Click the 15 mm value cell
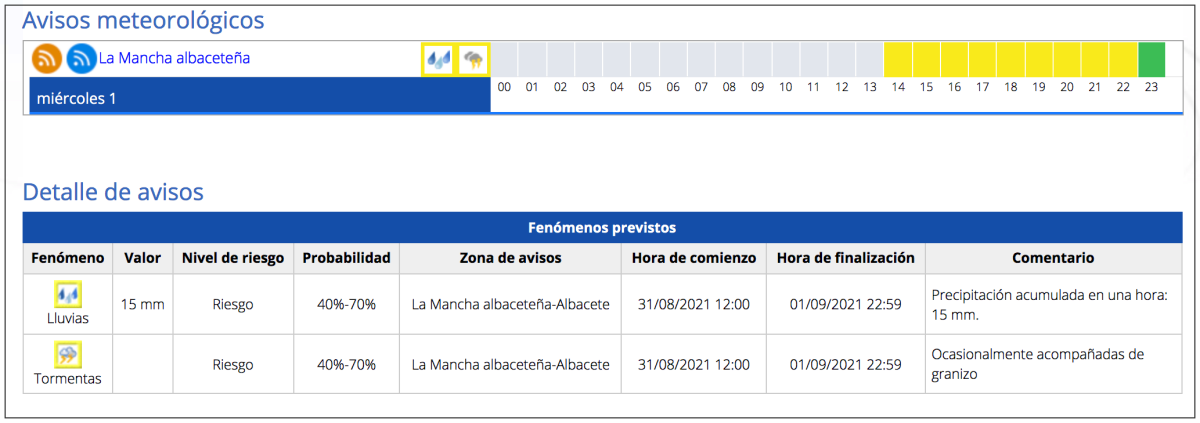The image size is (1200, 423). pyautogui.click(x=142, y=304)
